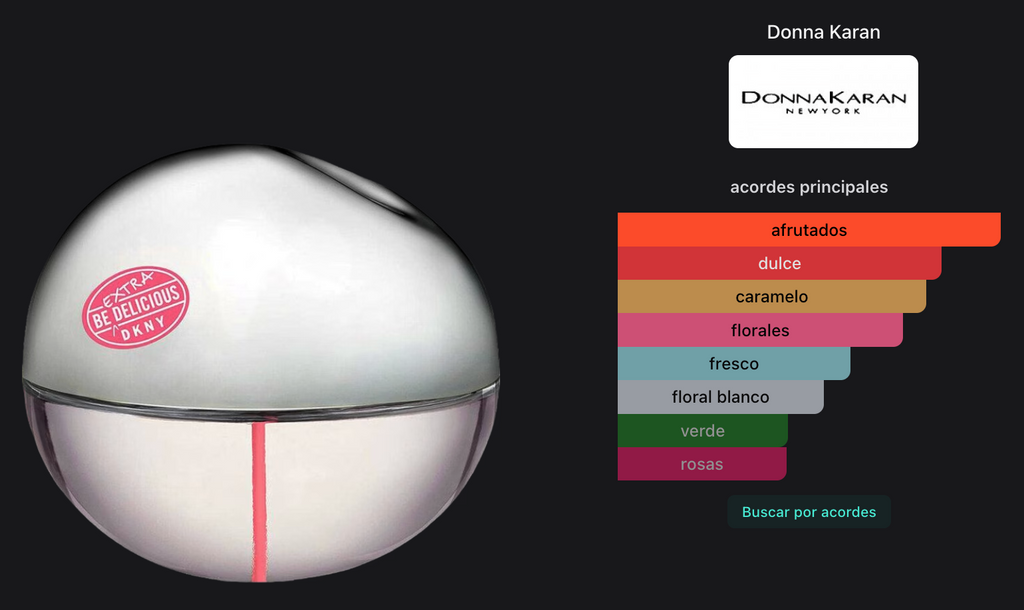The image size is (1024, 610).
Task: Click the Donna Karan New York logo
Action: [x=823, y=101]
